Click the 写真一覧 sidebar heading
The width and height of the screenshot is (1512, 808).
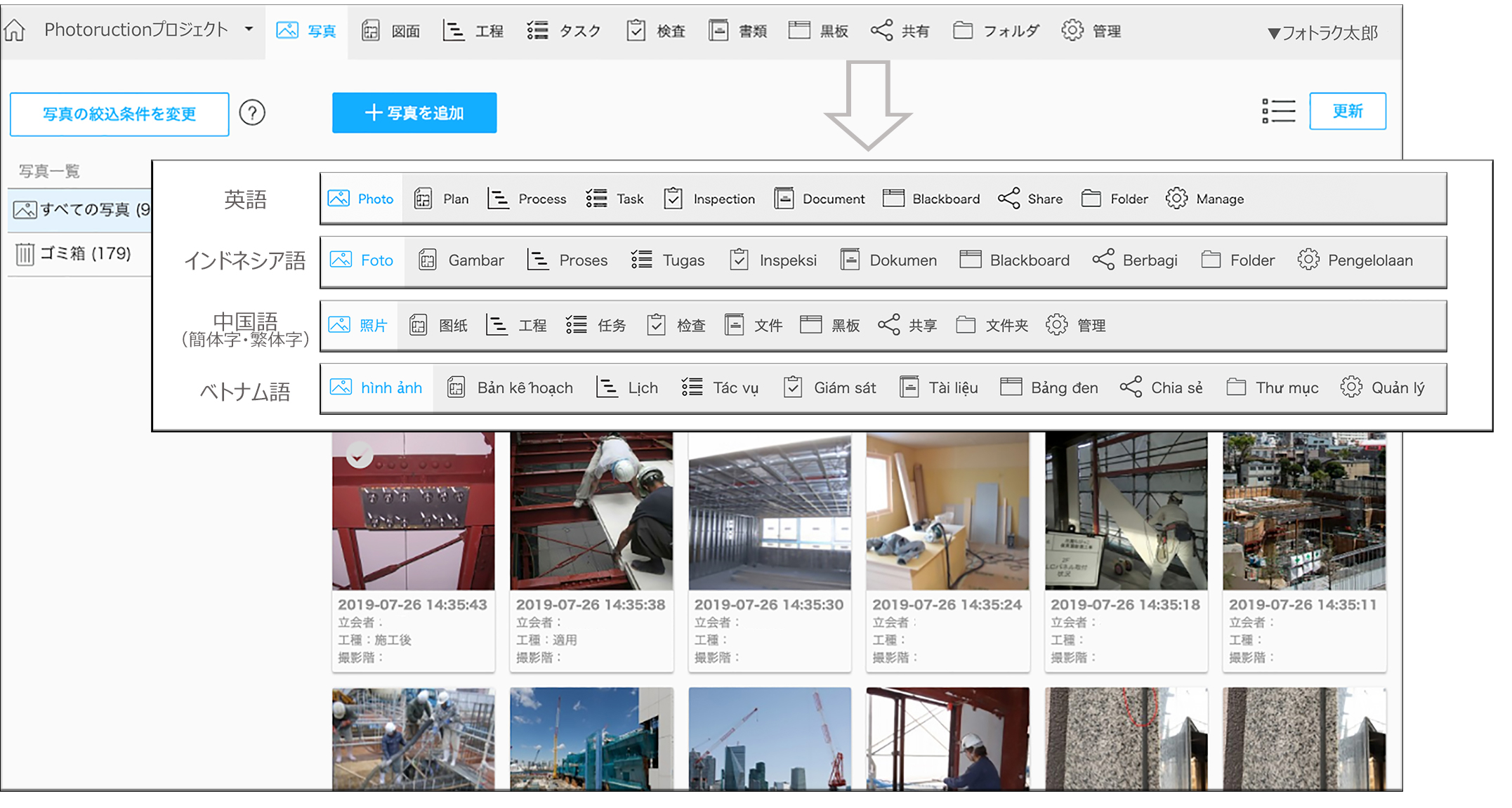(x=49, y=171)
